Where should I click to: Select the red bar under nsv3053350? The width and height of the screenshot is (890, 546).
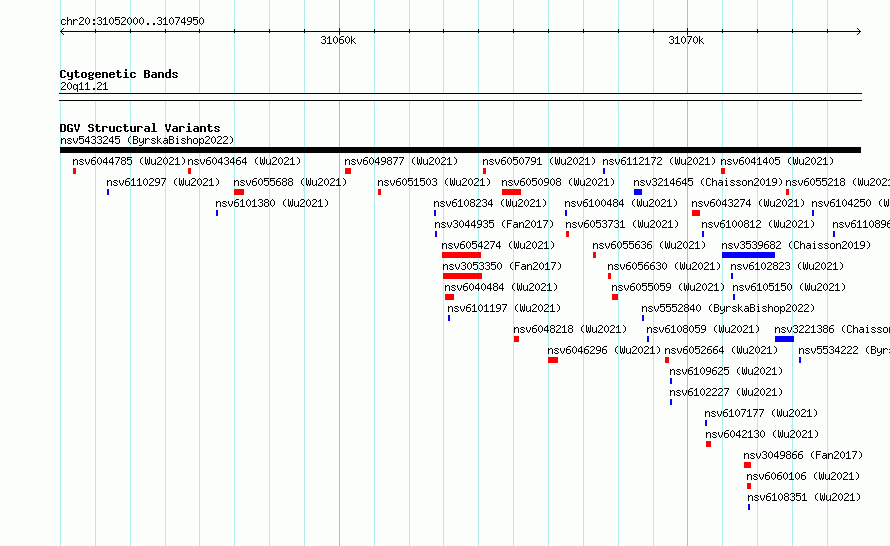pos(463,276)
